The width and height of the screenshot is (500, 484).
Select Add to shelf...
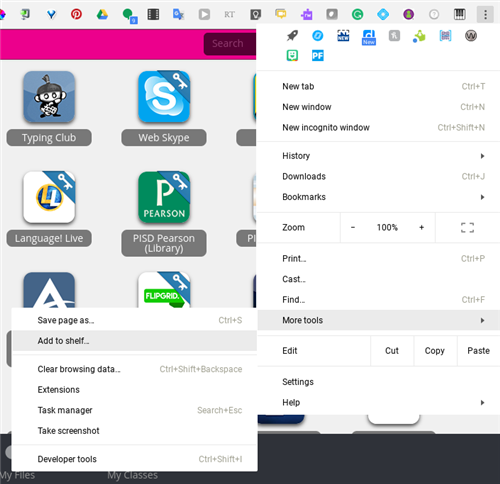[x=135, y=341]
